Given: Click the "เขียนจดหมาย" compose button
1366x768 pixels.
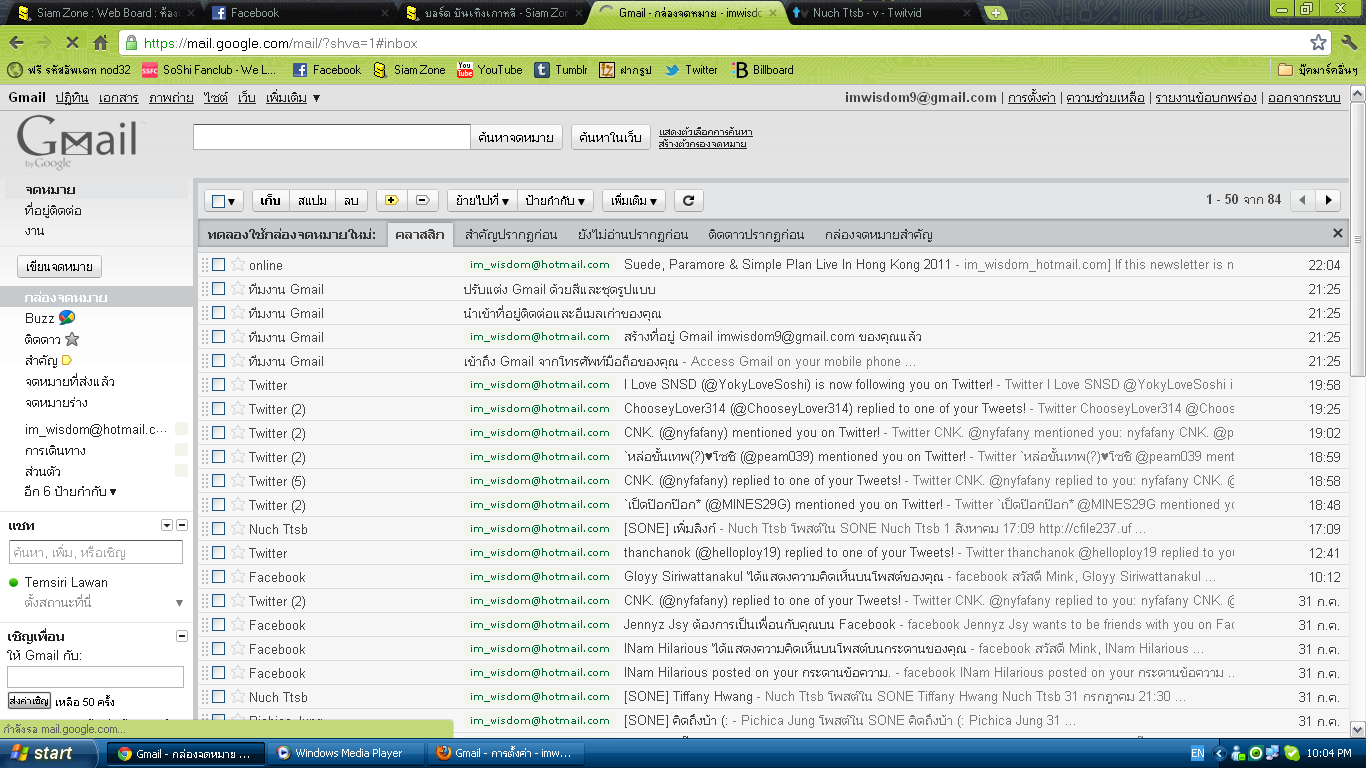Looking at the screenshot, I should tap(60, 267).
